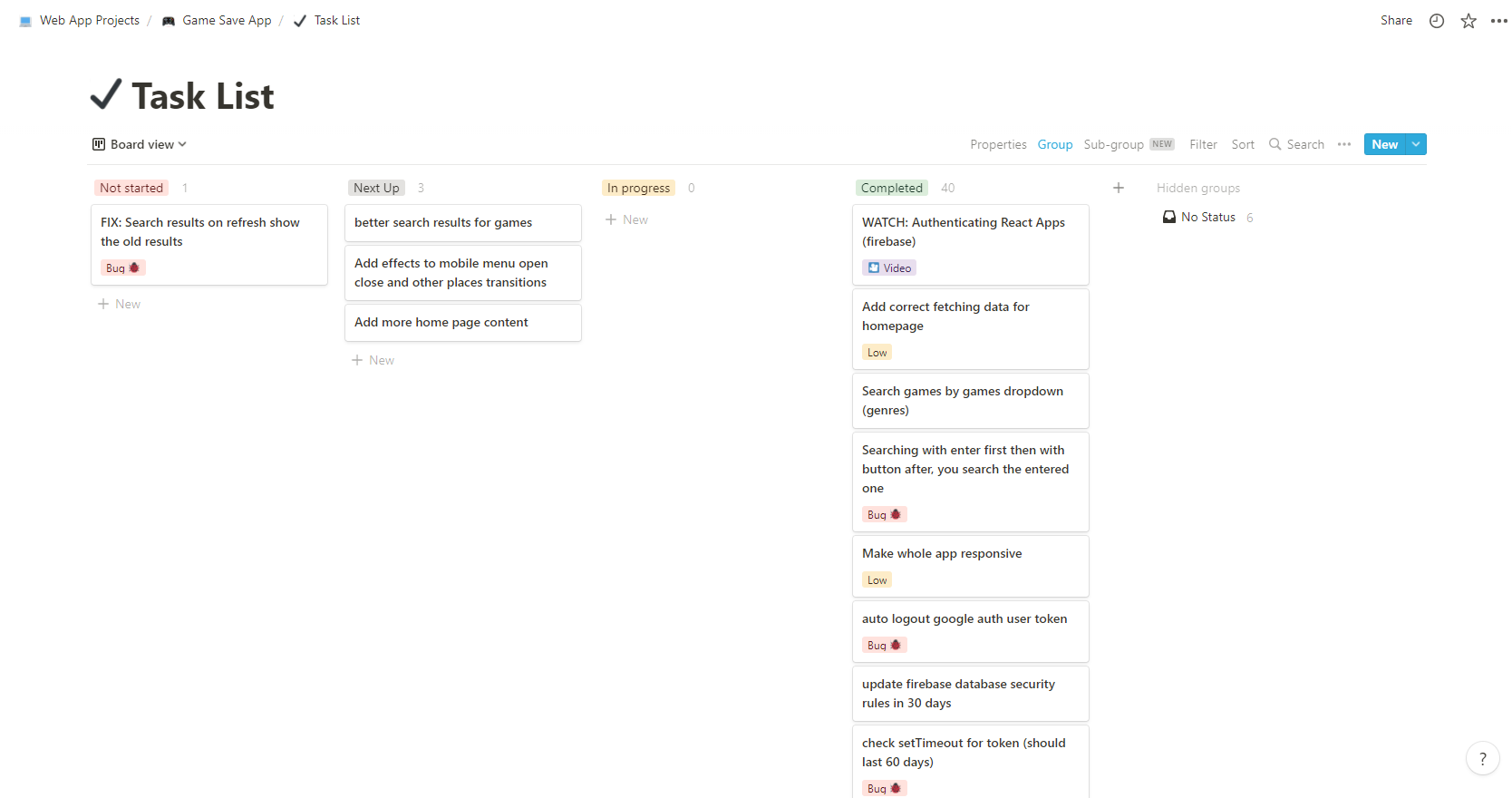Open 'update firebase database security rules' card

pyautogui.click(x=971, y=694)
